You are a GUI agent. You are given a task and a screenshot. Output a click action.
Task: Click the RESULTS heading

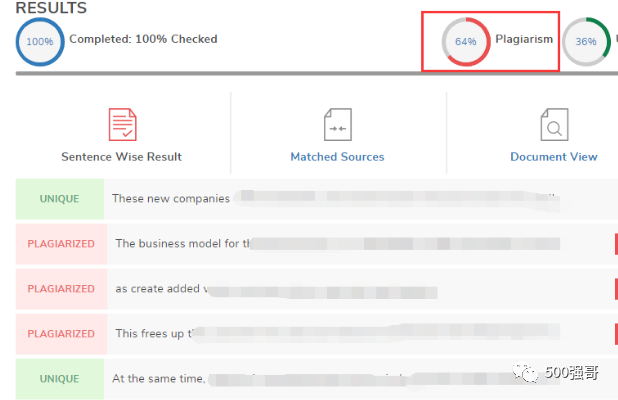(51, 8)
